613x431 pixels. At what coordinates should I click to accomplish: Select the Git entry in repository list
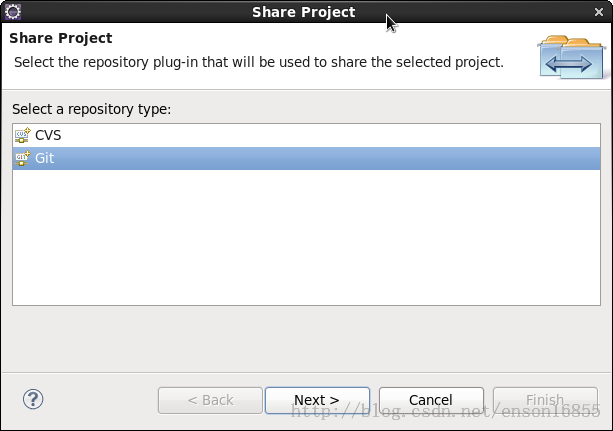pos(306,158)
